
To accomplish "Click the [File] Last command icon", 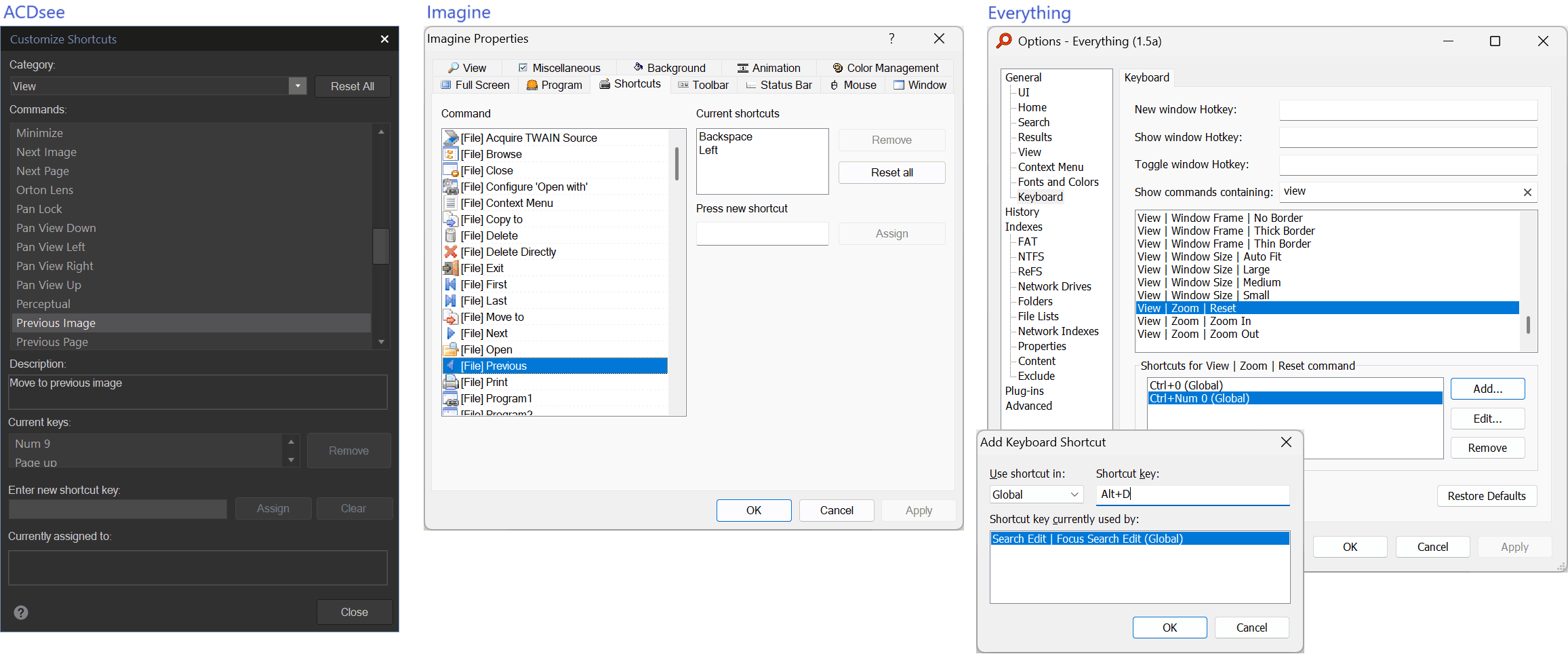I will [451, 301].
